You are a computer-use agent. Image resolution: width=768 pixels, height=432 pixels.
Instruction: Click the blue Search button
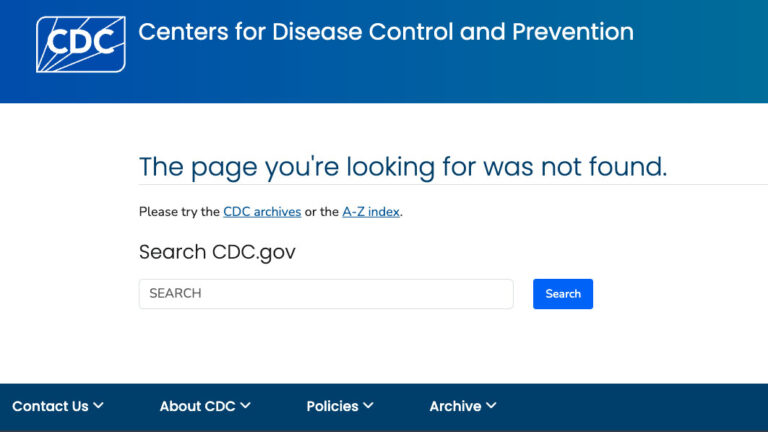[x=563, y=294]
